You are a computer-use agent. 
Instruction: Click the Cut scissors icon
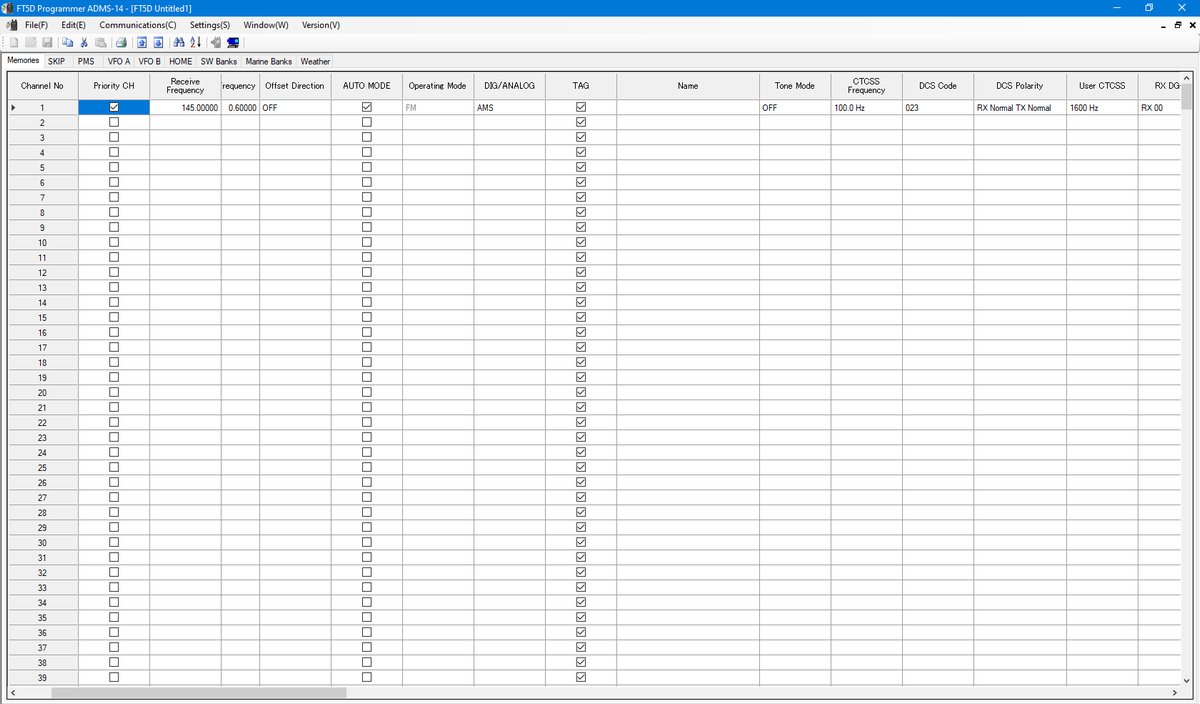(84, 42)
